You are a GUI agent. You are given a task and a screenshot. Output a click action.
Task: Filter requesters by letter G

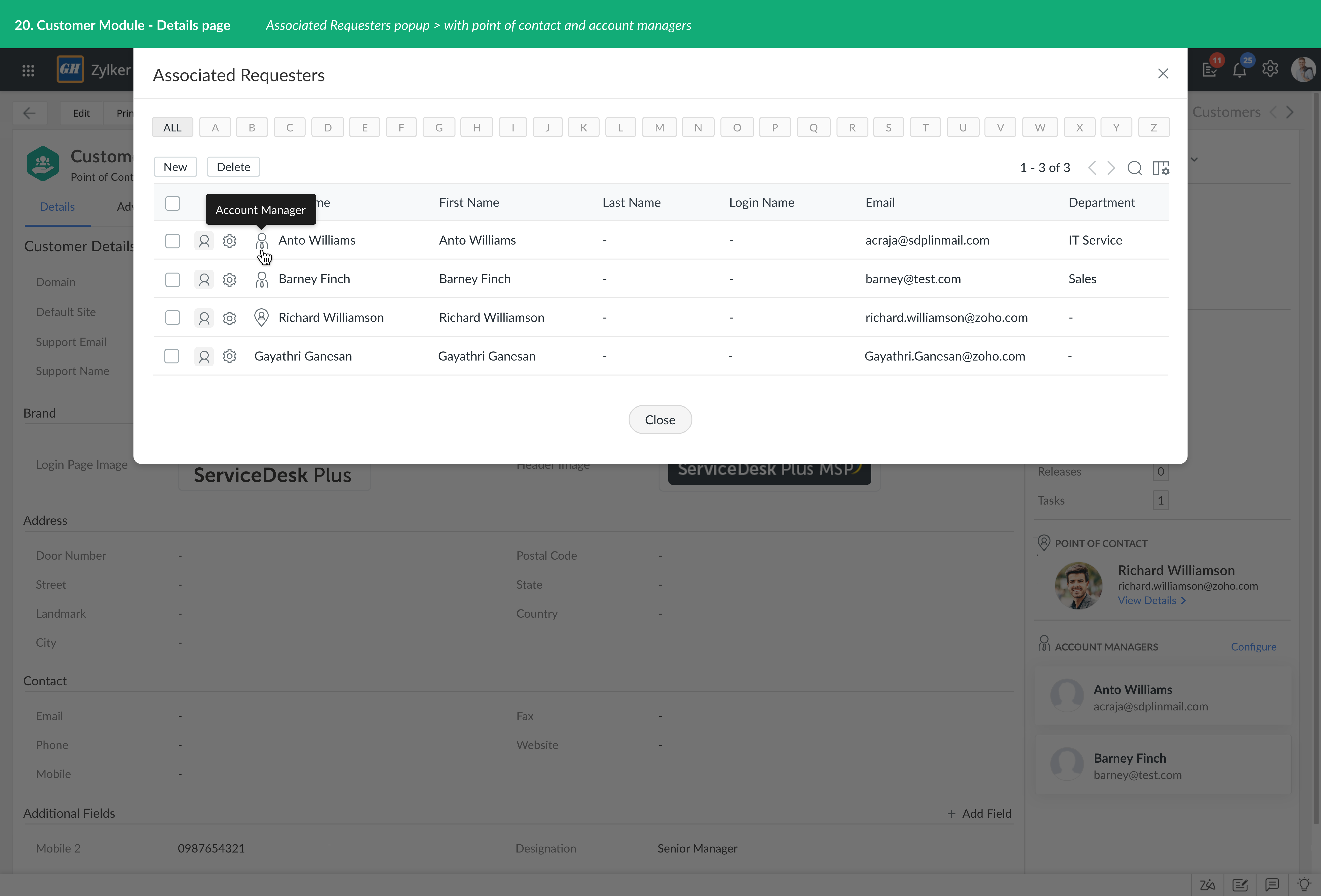coord(439,127)
